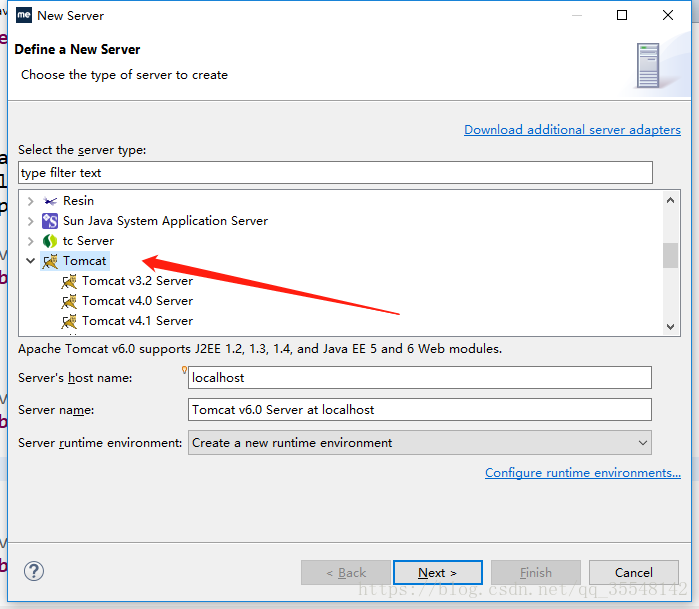Image resolution: width=699 pixels, height=609 pixels.
Task: Click the Tomcat v4.1 Server icon
Action: [69, 321]
